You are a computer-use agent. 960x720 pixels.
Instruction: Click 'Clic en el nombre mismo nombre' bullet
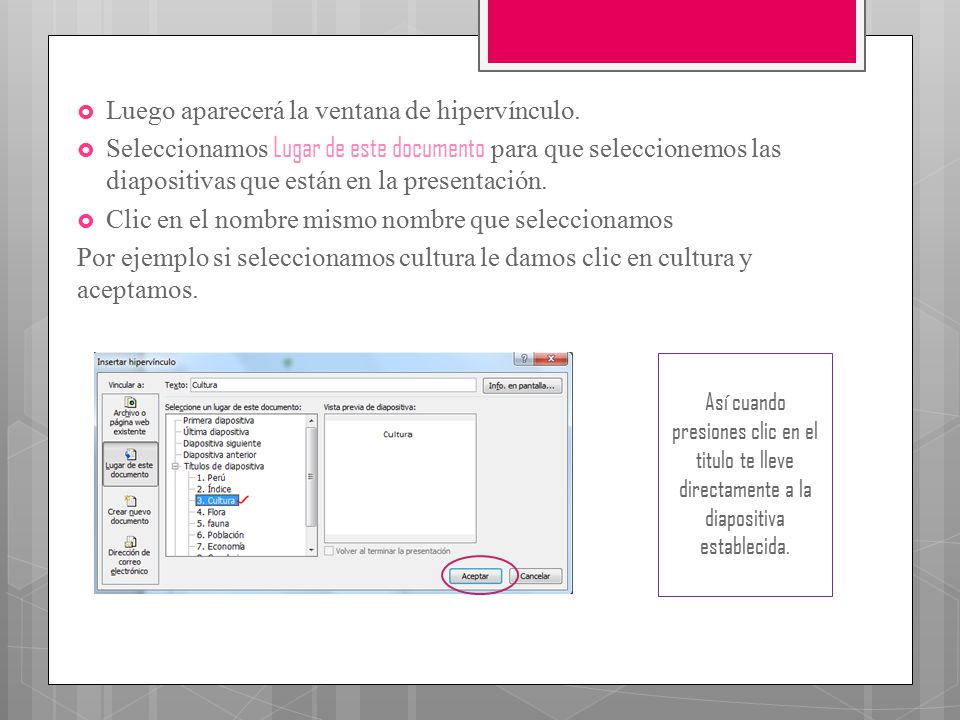pyautogui.click(x=389, y=219)
